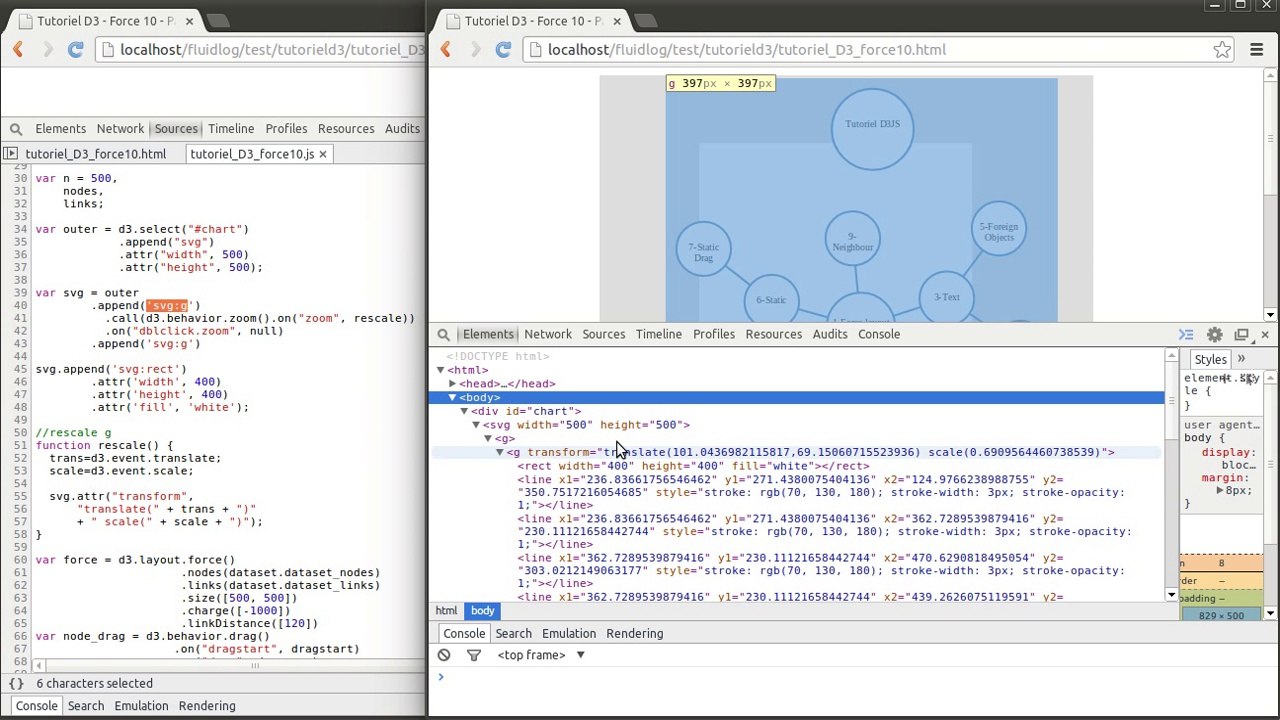
Task: Go back in the left browser window
Action: coord(18,49)
